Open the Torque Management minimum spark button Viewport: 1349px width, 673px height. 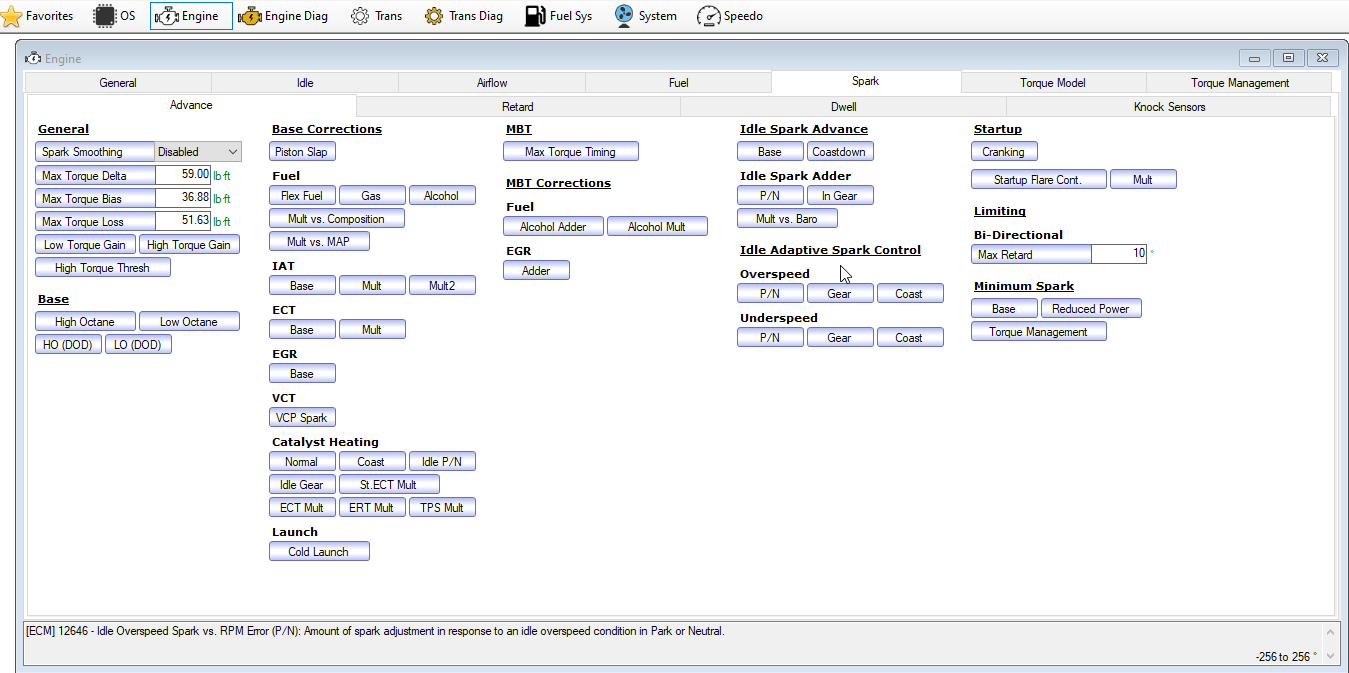(x=1038, y=332)
